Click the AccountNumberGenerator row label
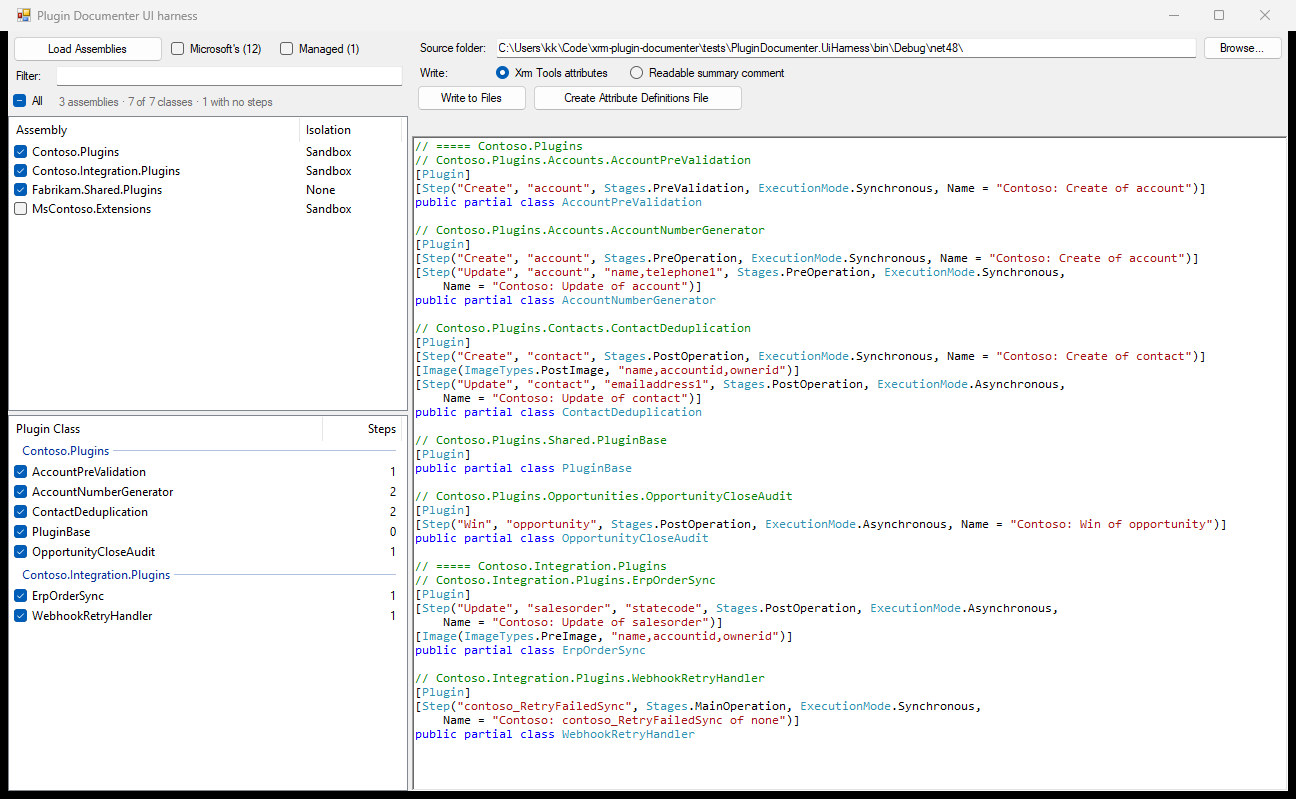The image size is (1296, 799). (x=103, y=492)
